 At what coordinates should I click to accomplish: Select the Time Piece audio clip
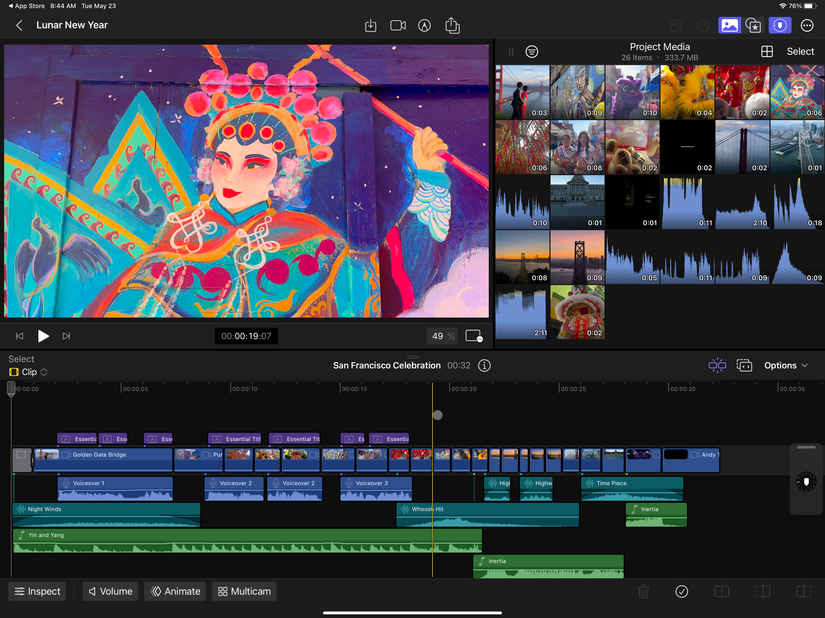click(632, 489)
